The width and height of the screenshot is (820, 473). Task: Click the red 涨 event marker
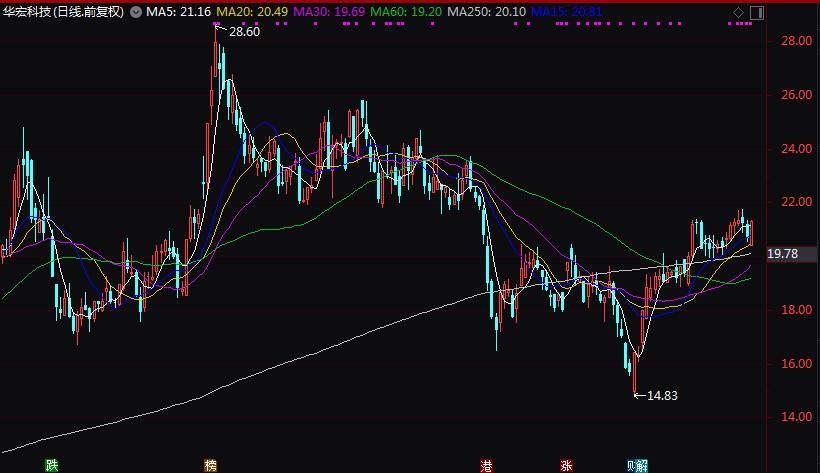(x=566, y=465)
